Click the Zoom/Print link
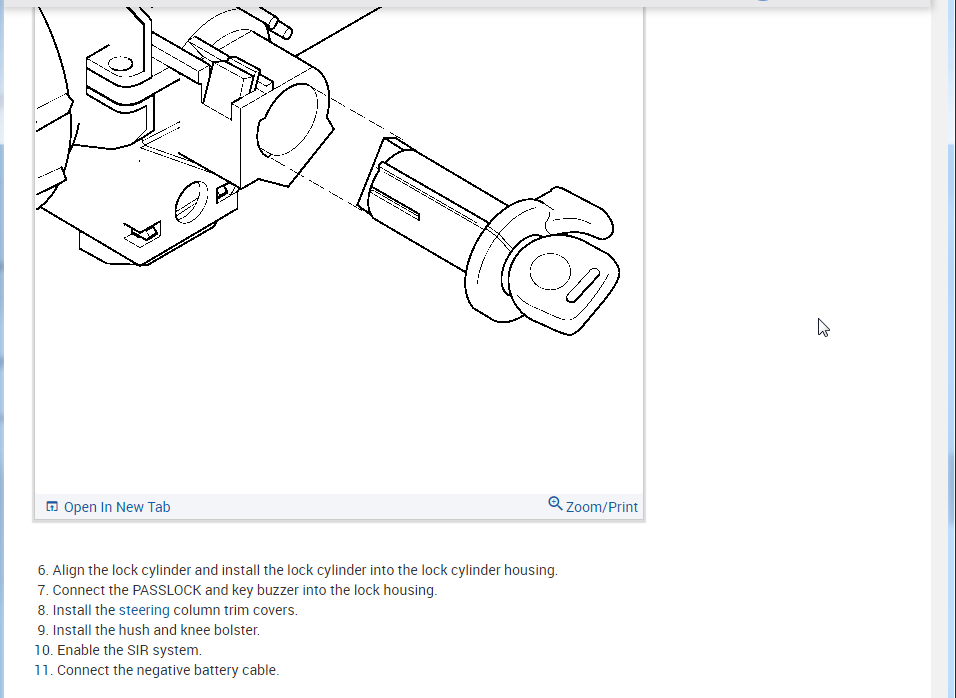The width and height of the screenshot is (956, 698). [x=601, y=507]
